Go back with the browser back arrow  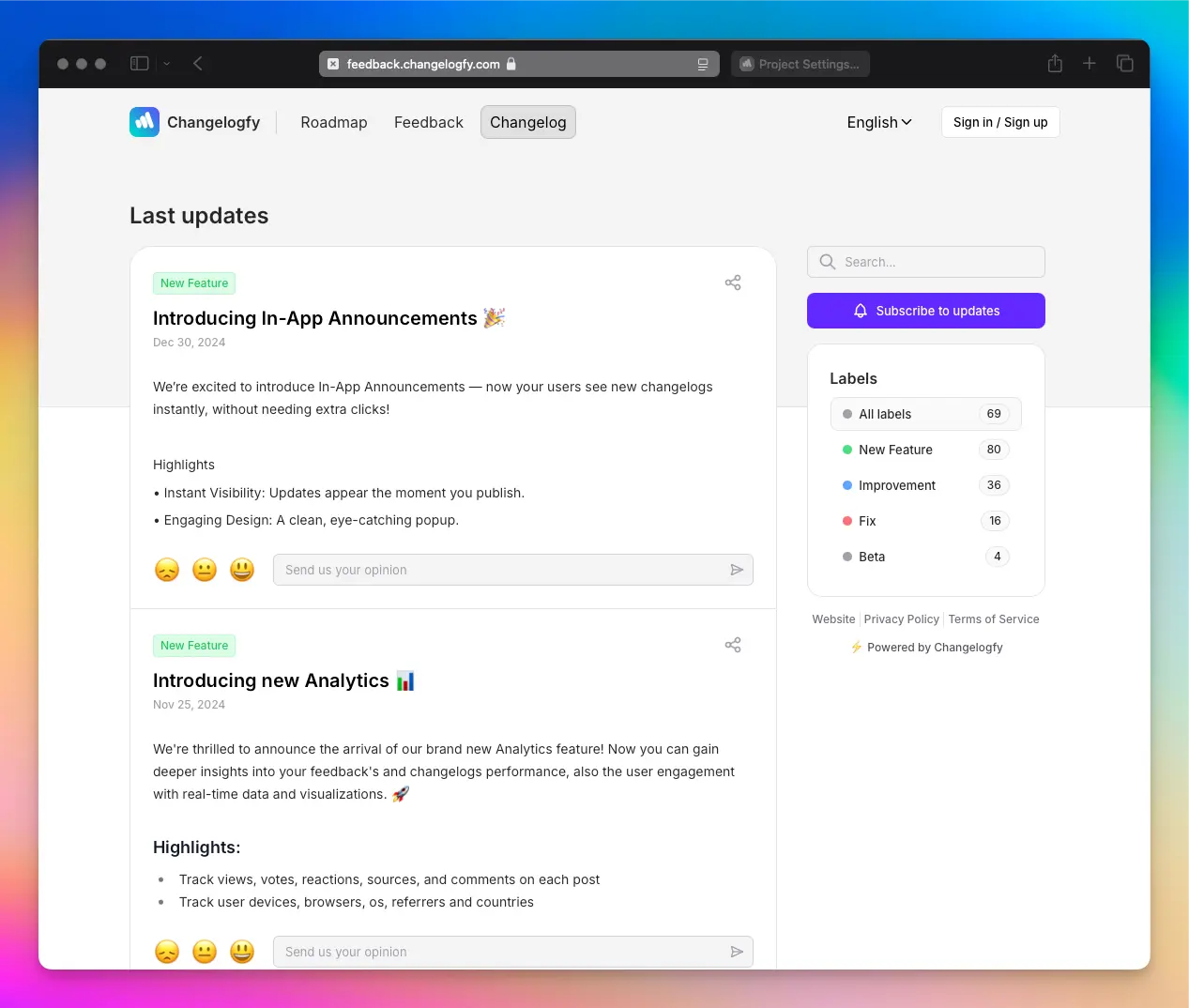[198, 64]
